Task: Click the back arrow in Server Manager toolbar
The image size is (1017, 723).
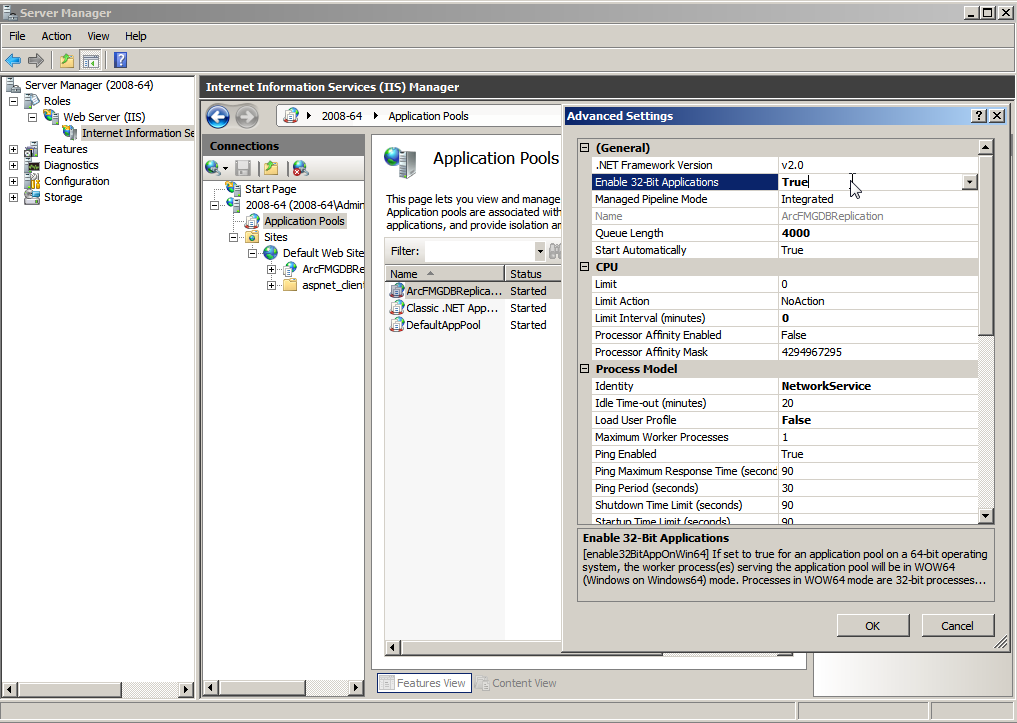Action: click(x=11, y=60)
